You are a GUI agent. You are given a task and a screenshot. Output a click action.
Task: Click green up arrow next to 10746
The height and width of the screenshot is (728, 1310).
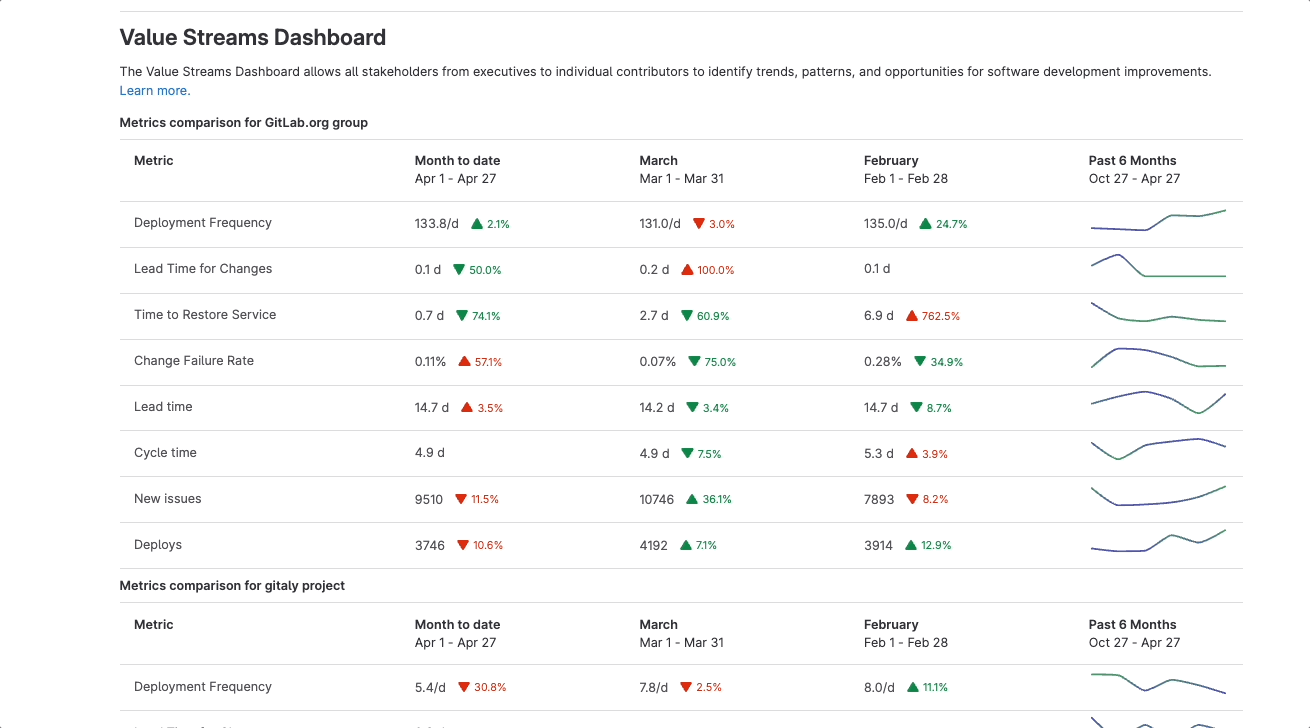click(692, 499)
